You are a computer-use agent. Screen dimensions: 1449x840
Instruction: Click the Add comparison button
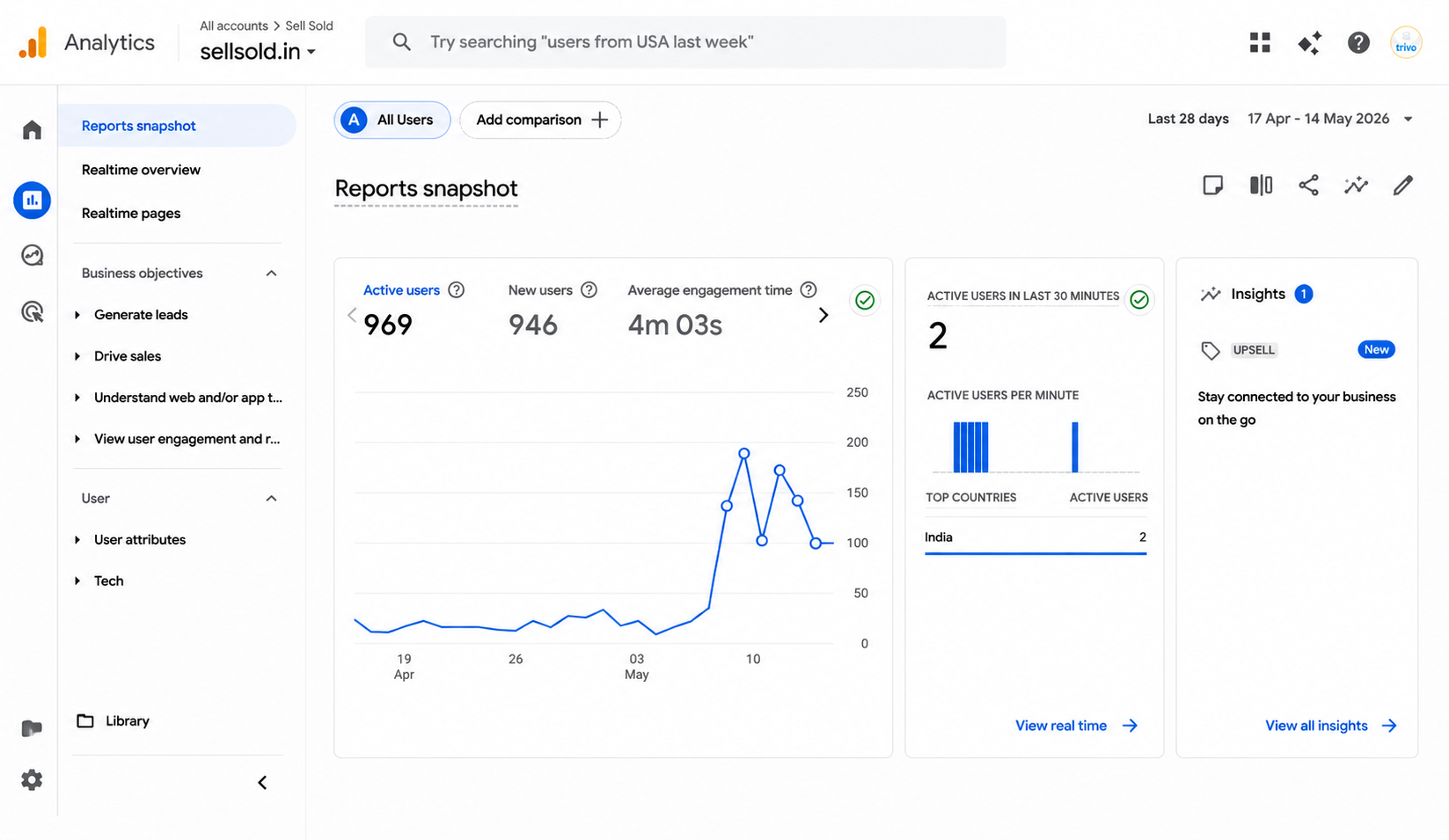pos(540,120)
